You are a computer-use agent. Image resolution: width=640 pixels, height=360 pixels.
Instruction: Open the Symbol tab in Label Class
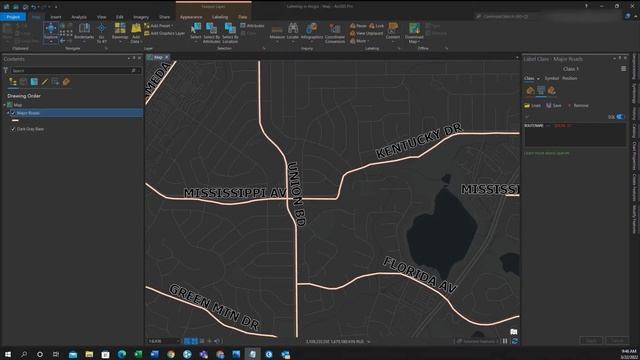pyautogui.click(x=551, y=78)
